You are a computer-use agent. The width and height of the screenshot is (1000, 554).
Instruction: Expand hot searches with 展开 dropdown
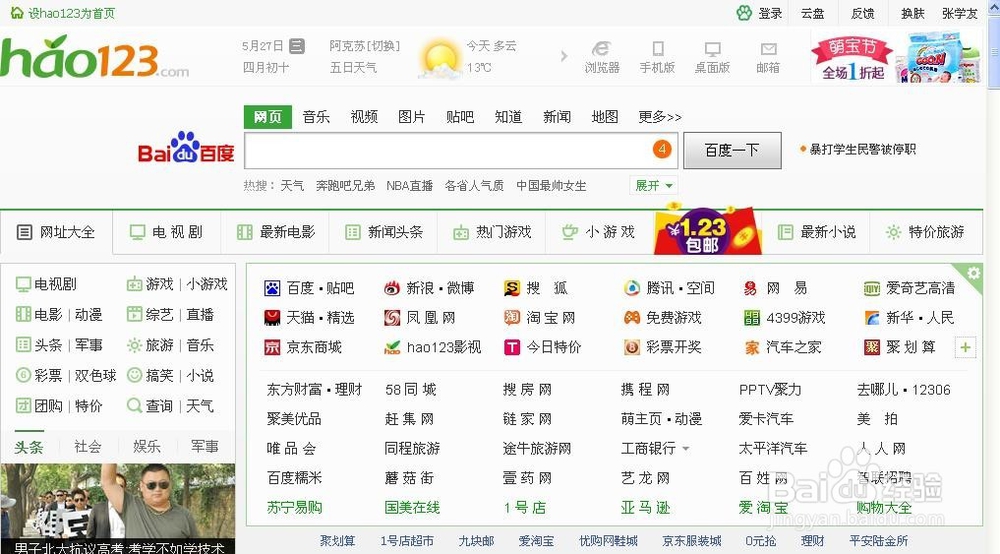[654, 186]
